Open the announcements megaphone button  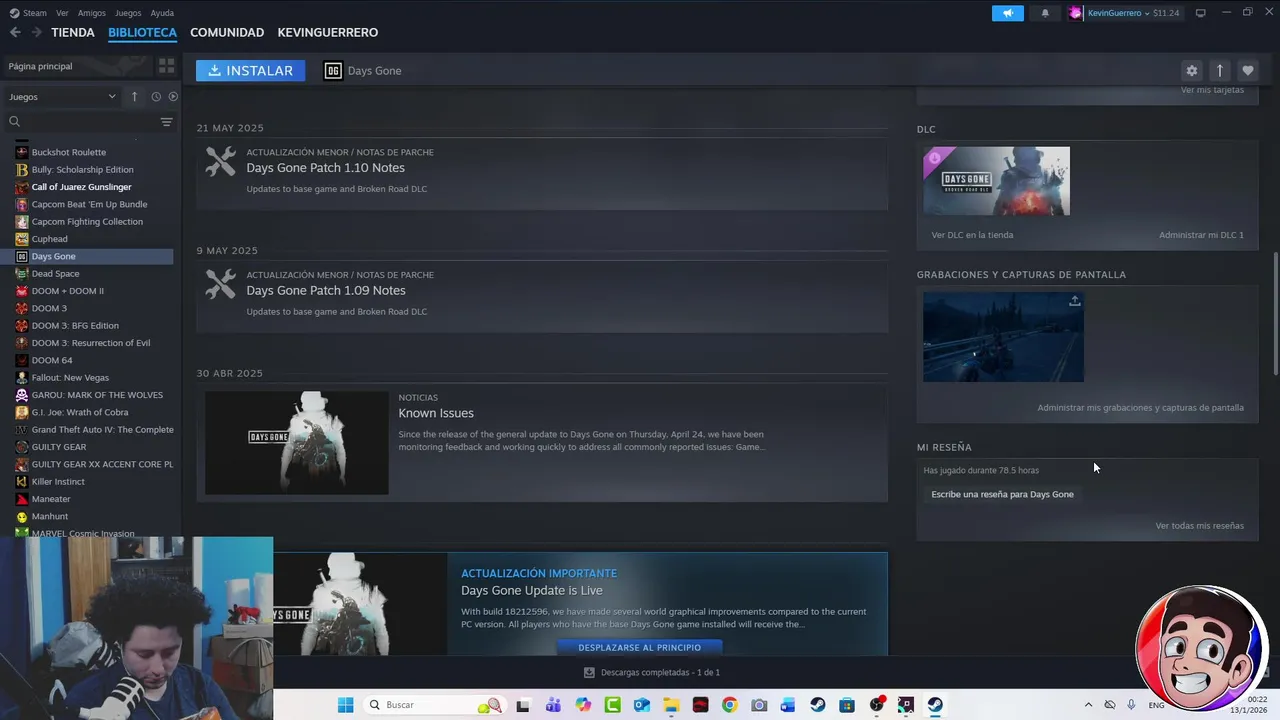pyautogui.click(x=1008, y=13)
